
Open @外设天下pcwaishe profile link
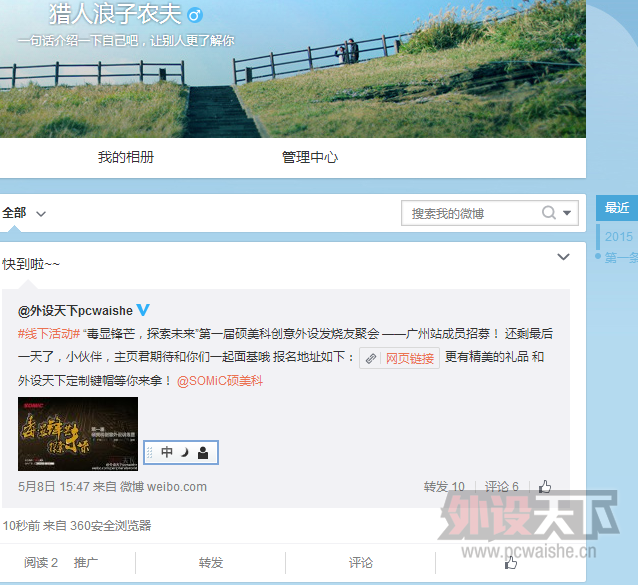[75, 311]
